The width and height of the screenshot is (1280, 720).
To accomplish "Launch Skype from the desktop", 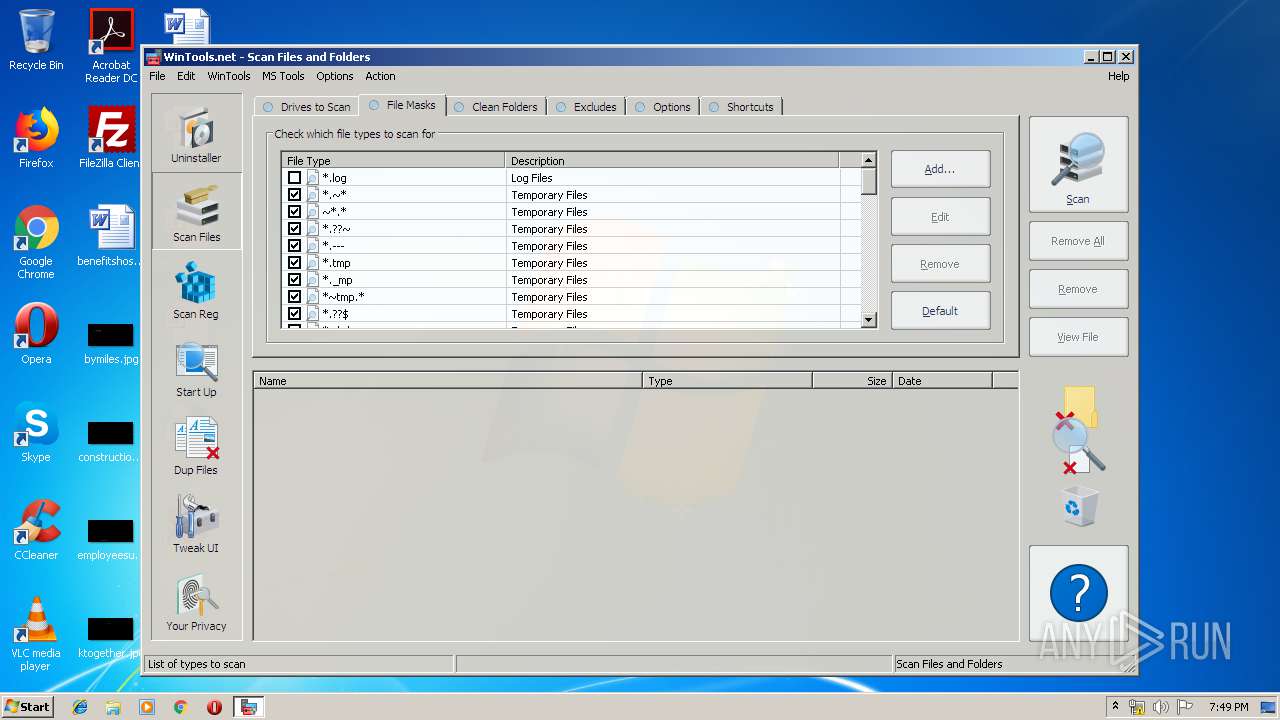I will [36, 432].
